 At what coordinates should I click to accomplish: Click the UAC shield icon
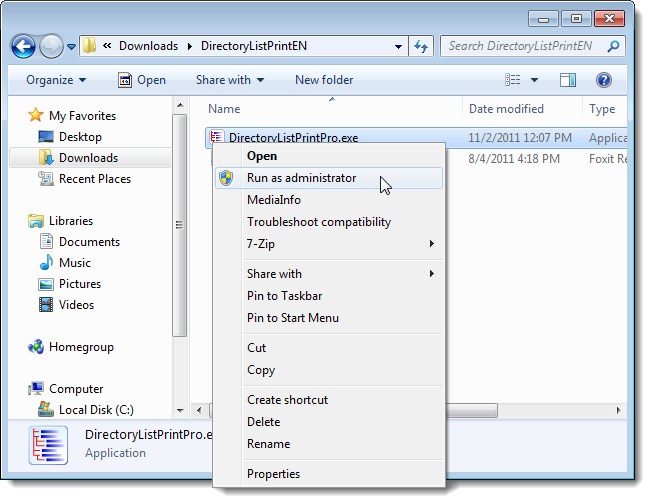pos(226,178)
